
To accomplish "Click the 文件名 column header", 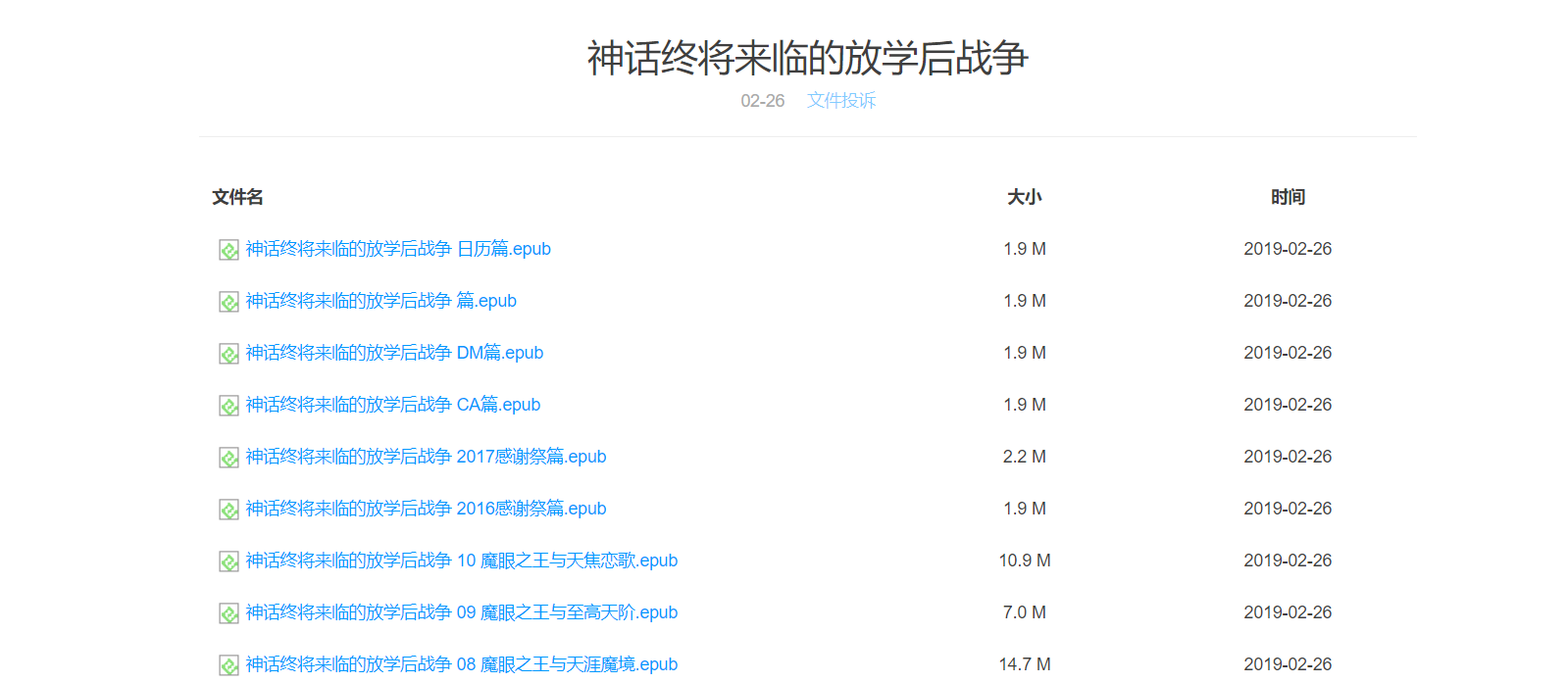I will [x=237, y=197].
